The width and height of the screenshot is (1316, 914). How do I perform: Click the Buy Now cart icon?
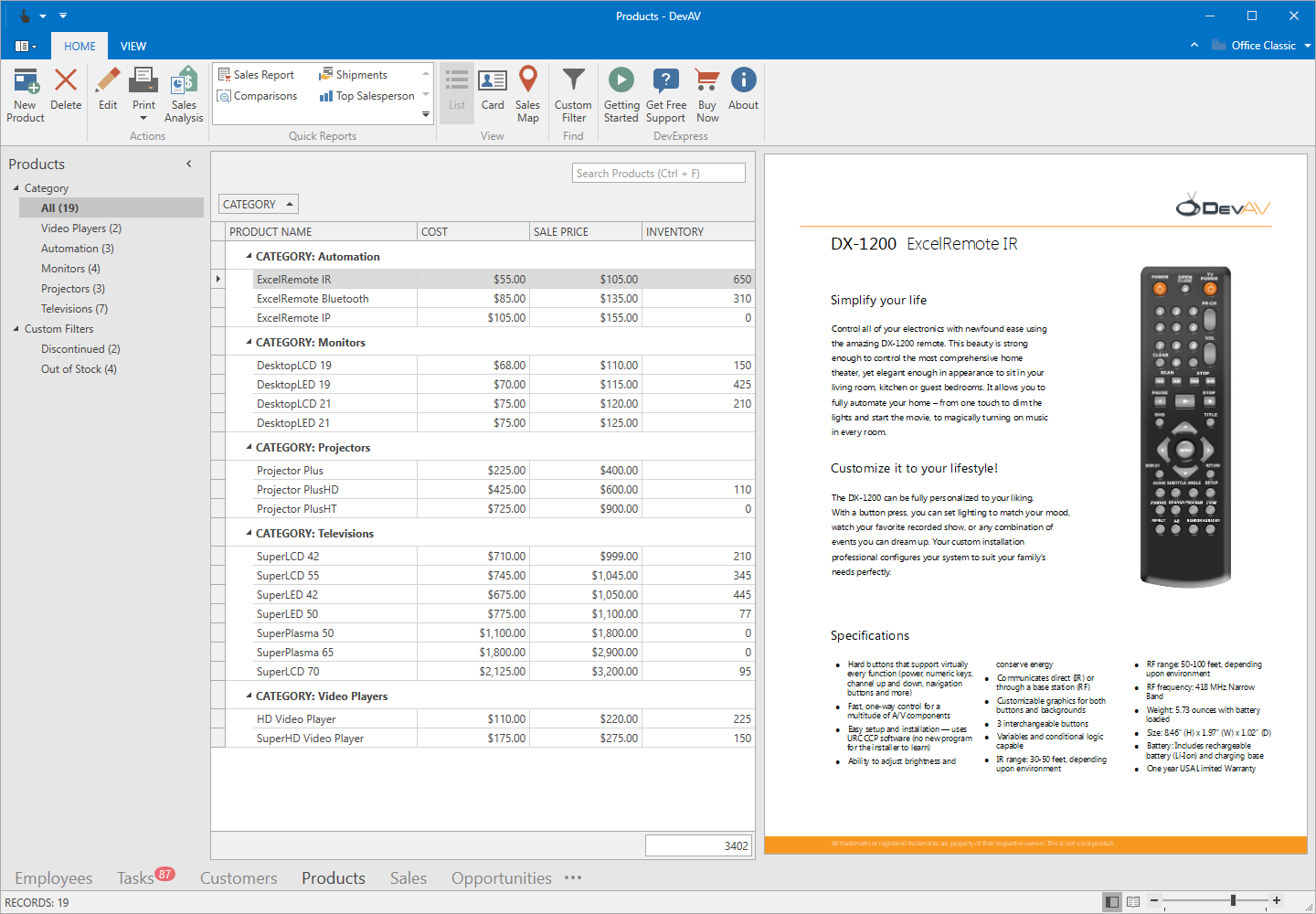point(707,82)
